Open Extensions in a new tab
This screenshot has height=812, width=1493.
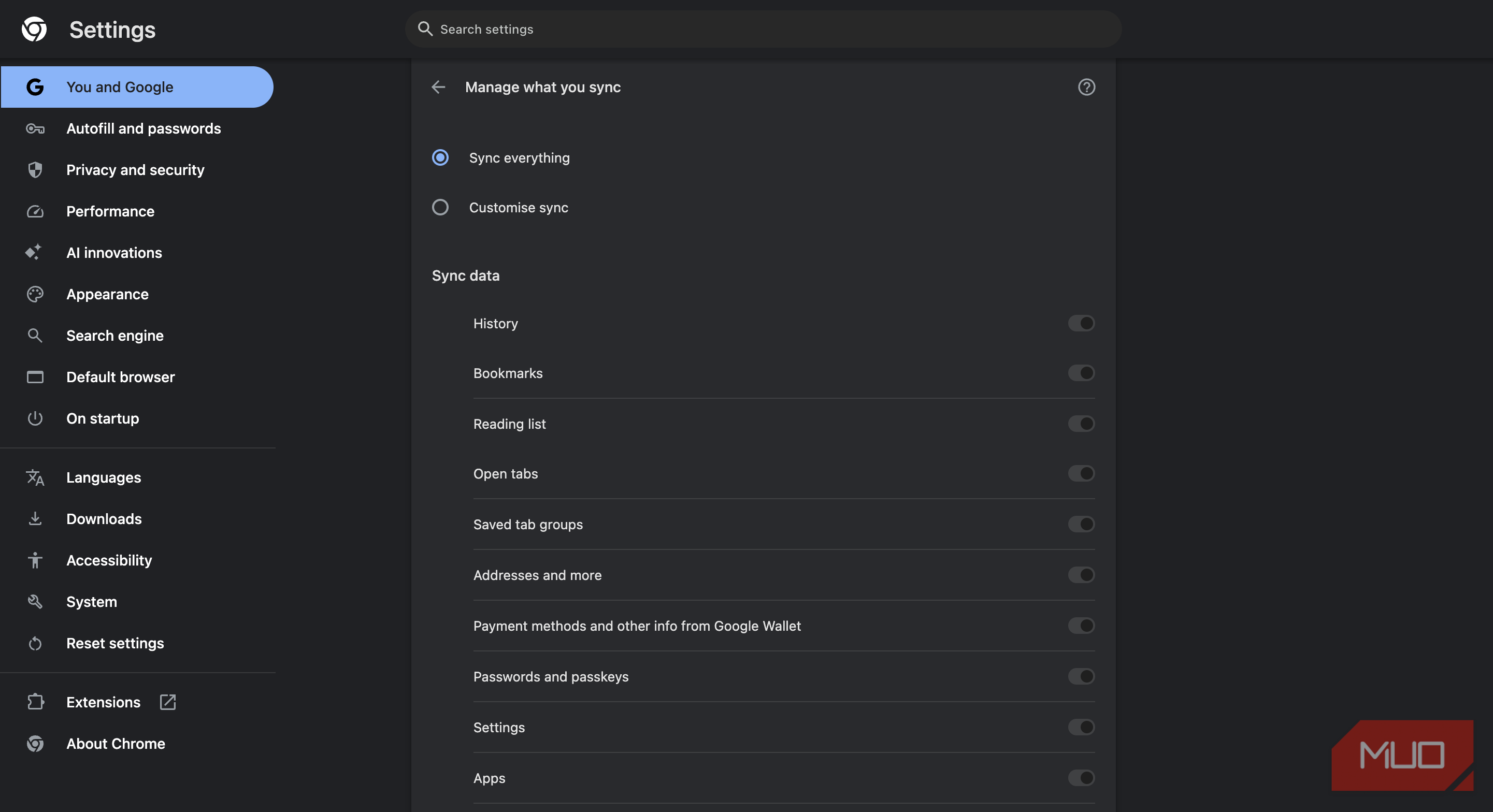pos(167,702)
